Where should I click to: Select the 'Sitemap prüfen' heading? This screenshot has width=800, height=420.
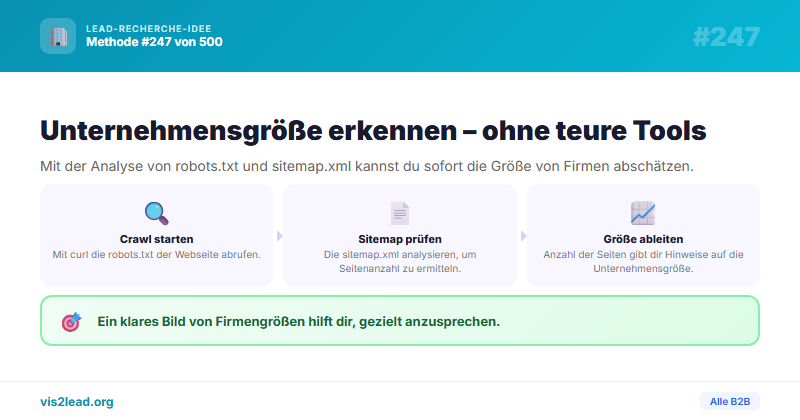pos(399,239)
